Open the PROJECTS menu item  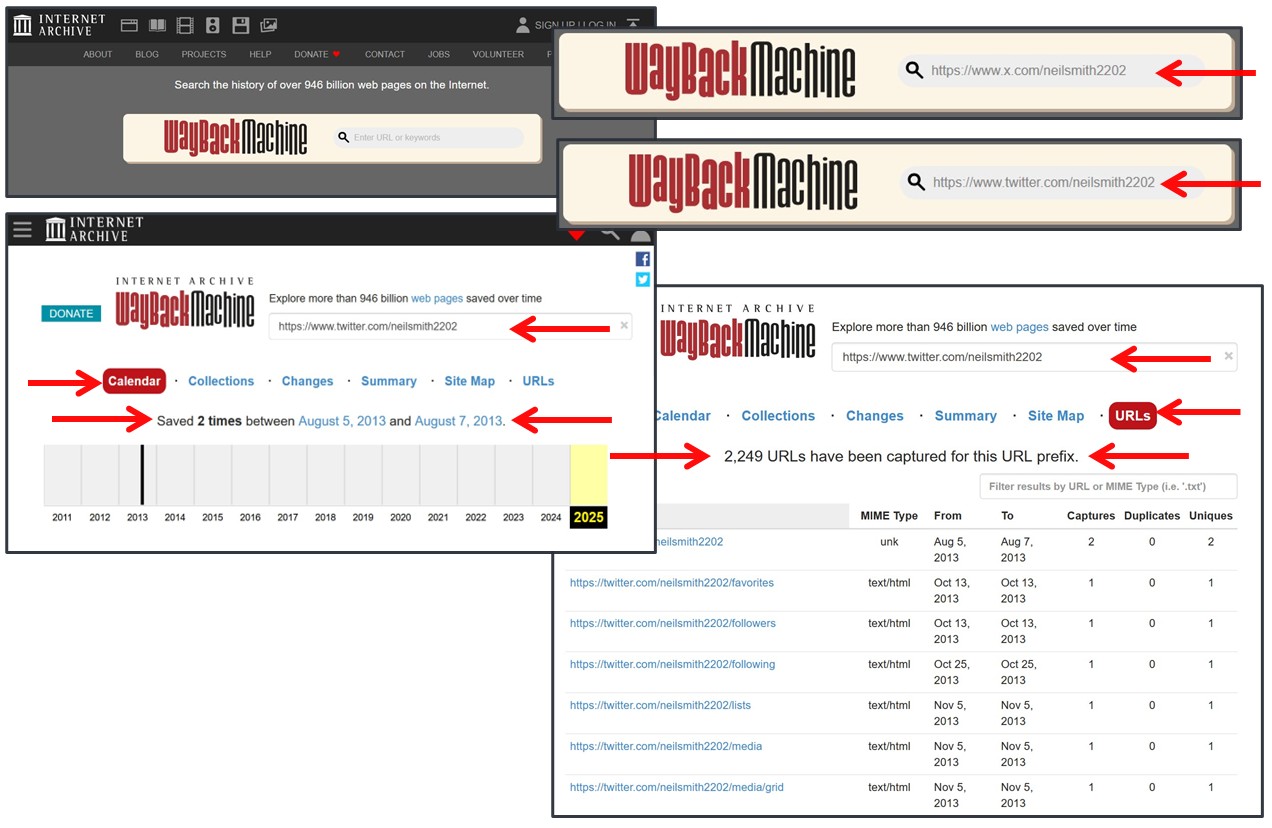point(204,54)
